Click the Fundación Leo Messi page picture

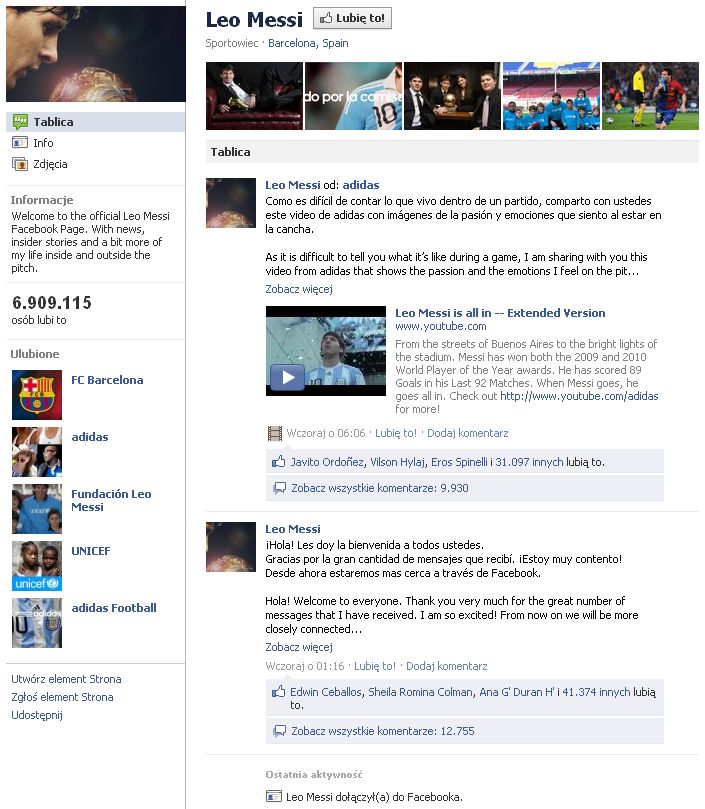tap(37, 509)
